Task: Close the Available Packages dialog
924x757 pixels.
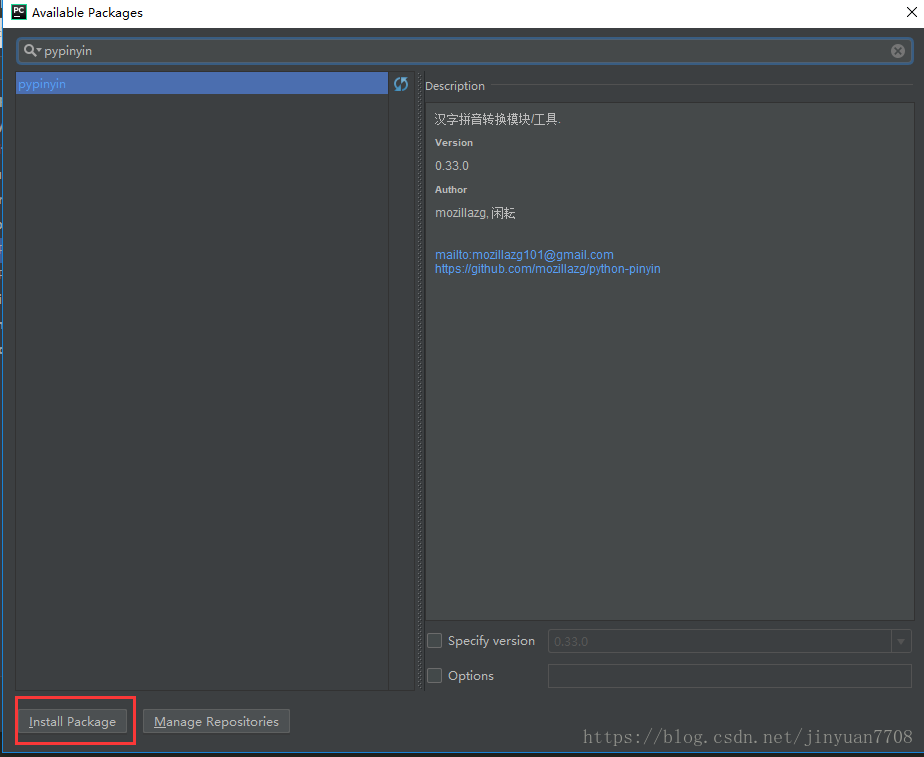Action: click(x=912, y=12)
